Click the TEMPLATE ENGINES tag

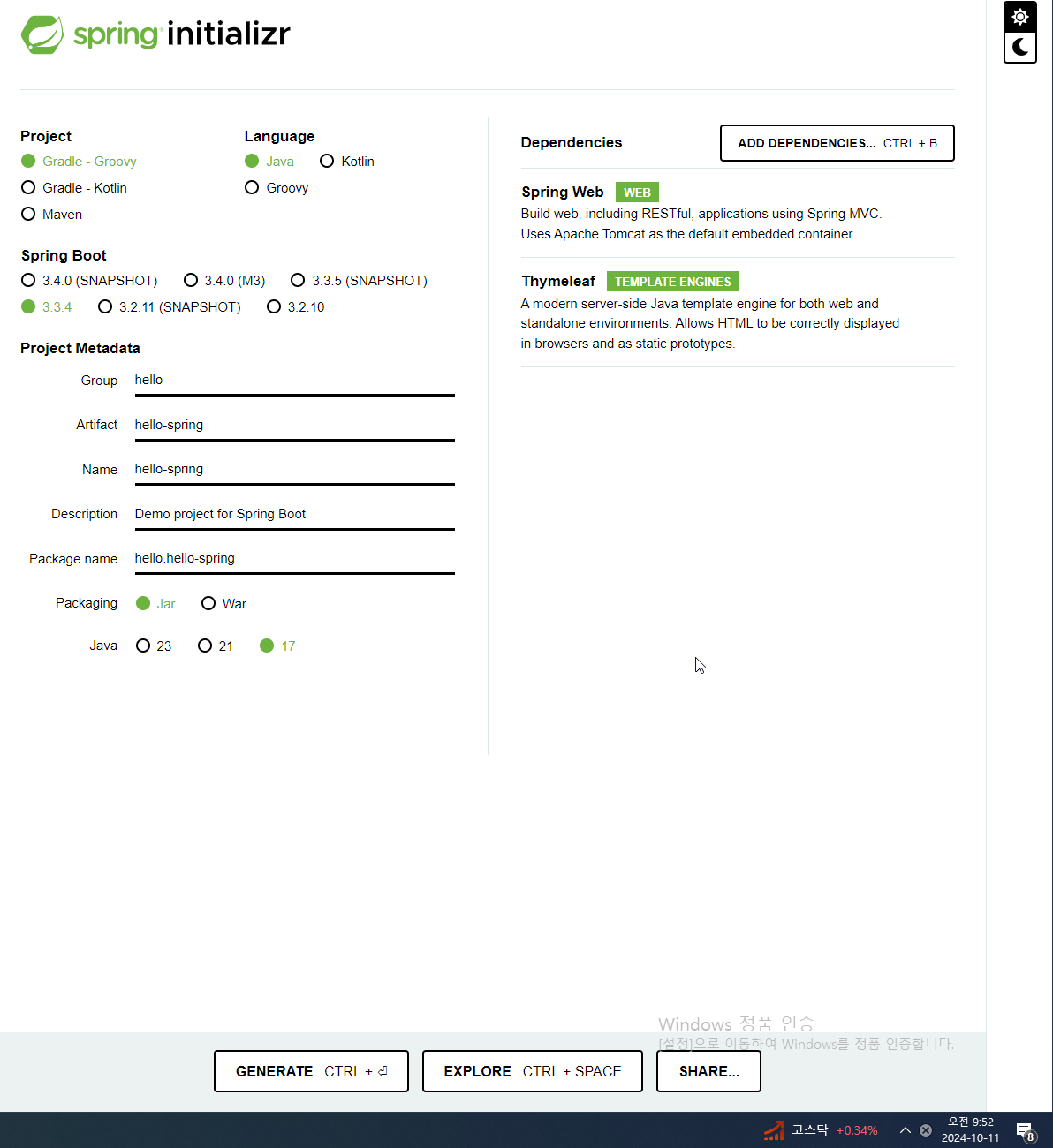(673, 282)
